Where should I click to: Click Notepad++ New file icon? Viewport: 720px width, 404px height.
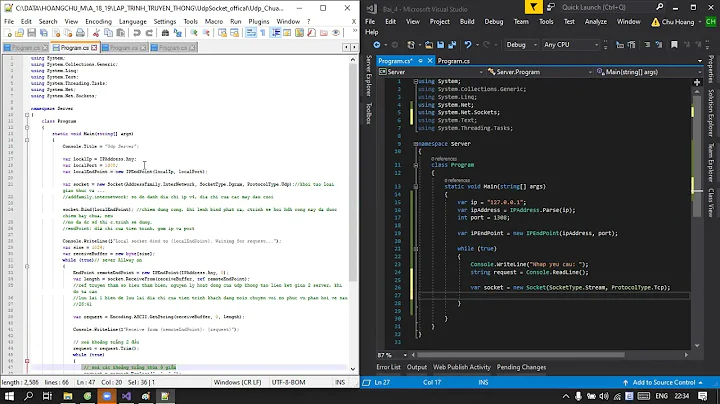coord(8,33)
